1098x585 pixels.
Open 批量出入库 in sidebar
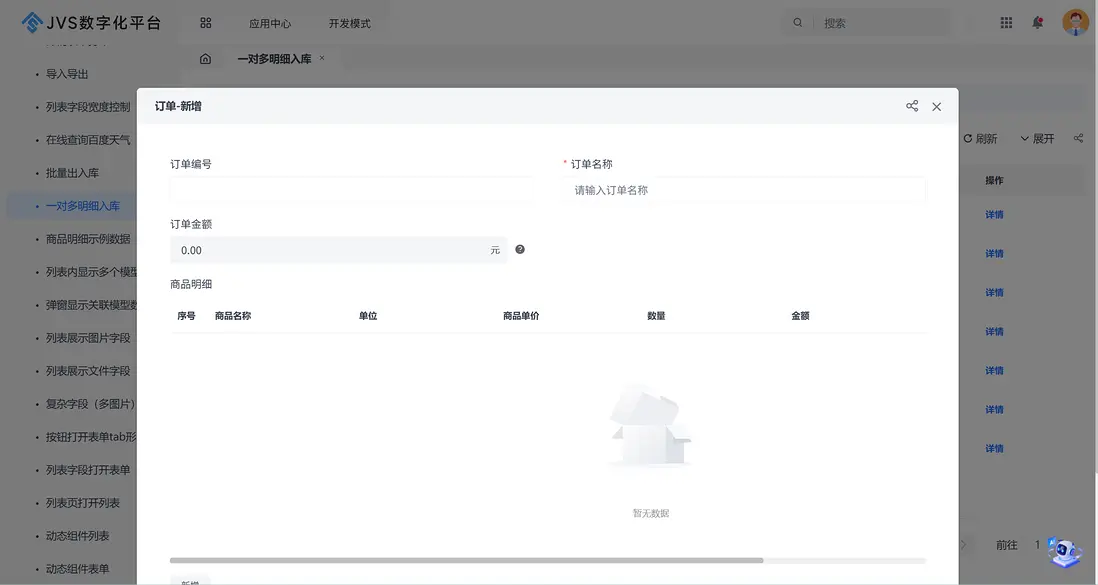click(x=72, y=172)
